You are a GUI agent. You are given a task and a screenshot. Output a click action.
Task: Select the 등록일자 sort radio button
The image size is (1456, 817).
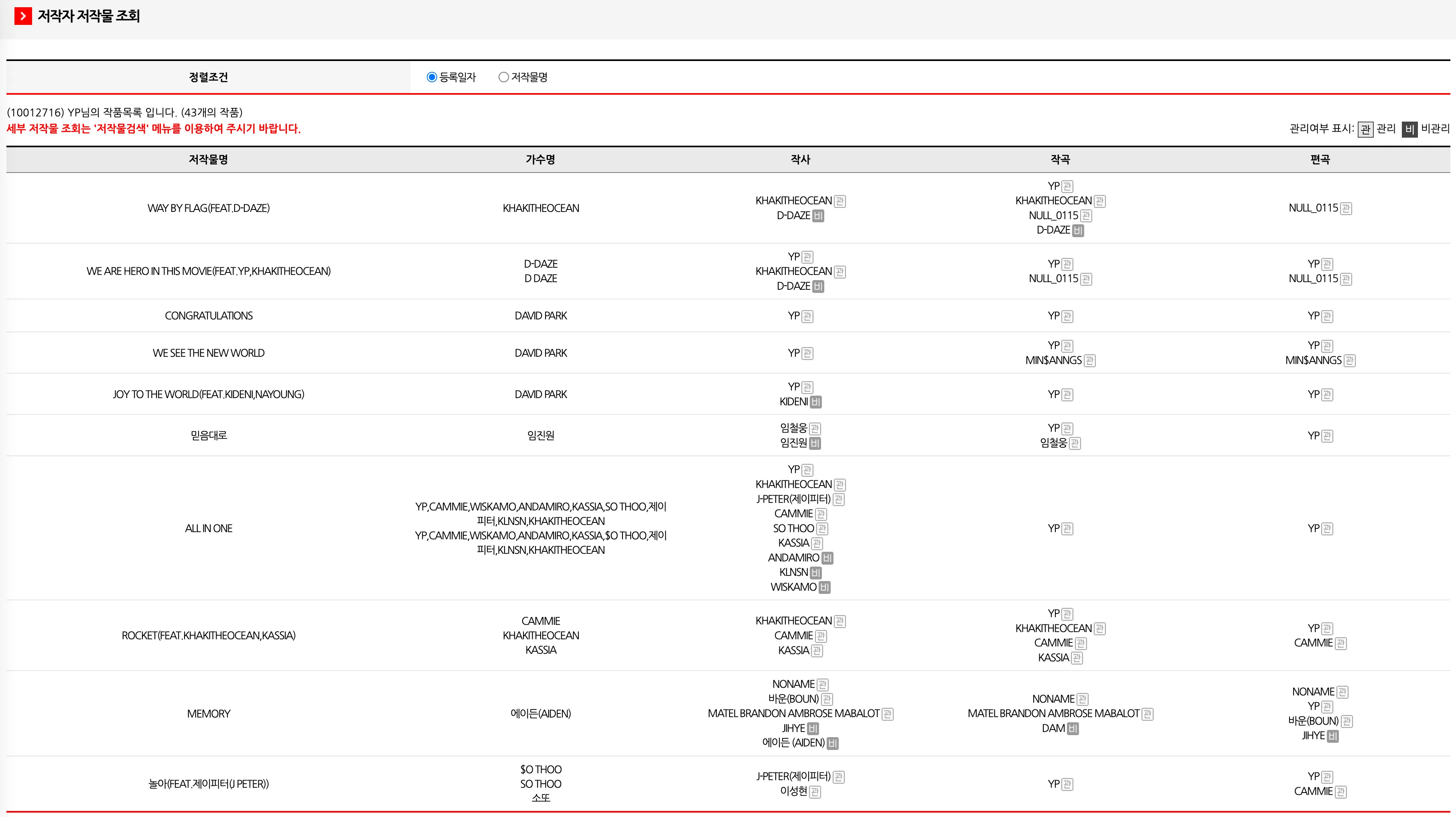pyautogui.click(x=432, y=77)
